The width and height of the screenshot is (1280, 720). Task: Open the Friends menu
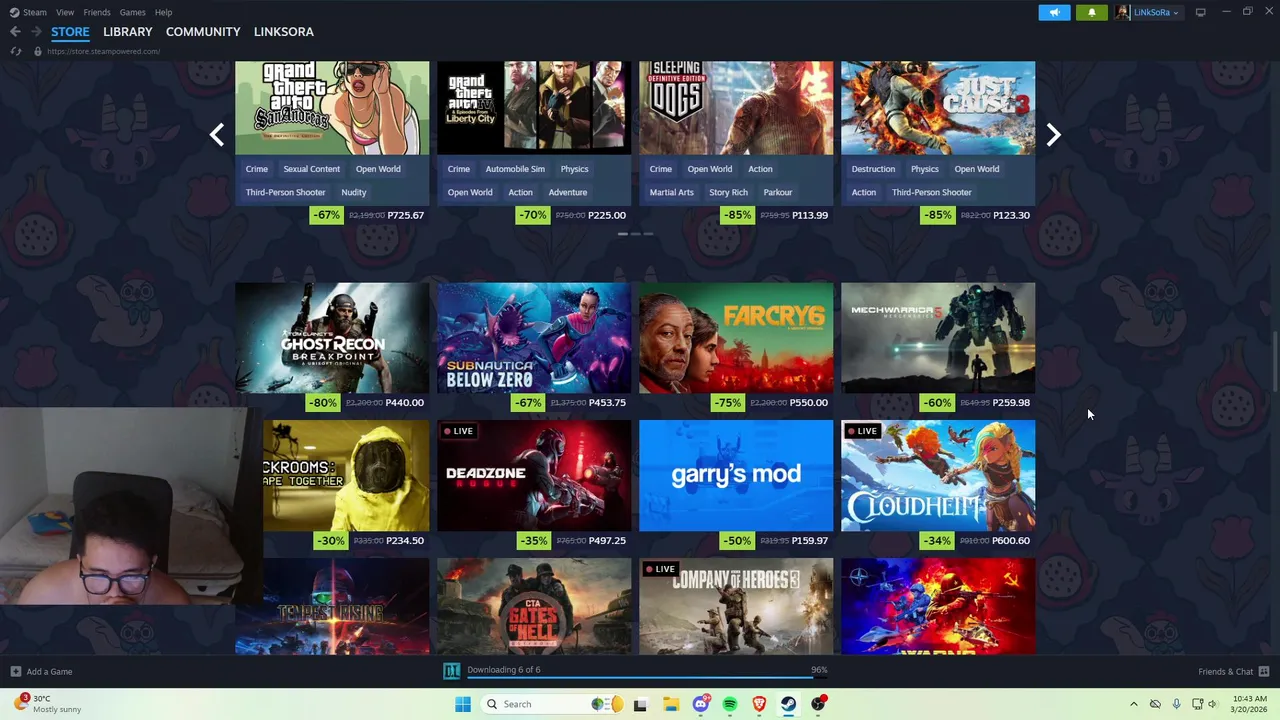(x=97, y=12)
